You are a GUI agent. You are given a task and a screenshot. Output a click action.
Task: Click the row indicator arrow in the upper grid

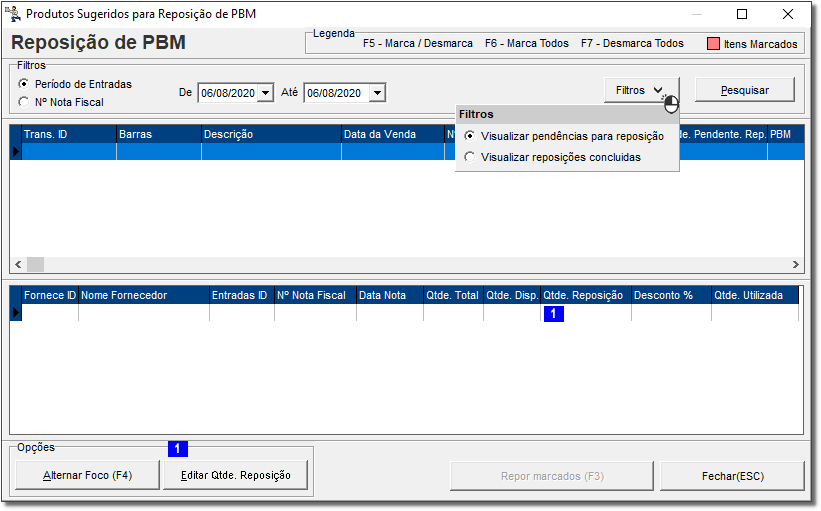16,151
